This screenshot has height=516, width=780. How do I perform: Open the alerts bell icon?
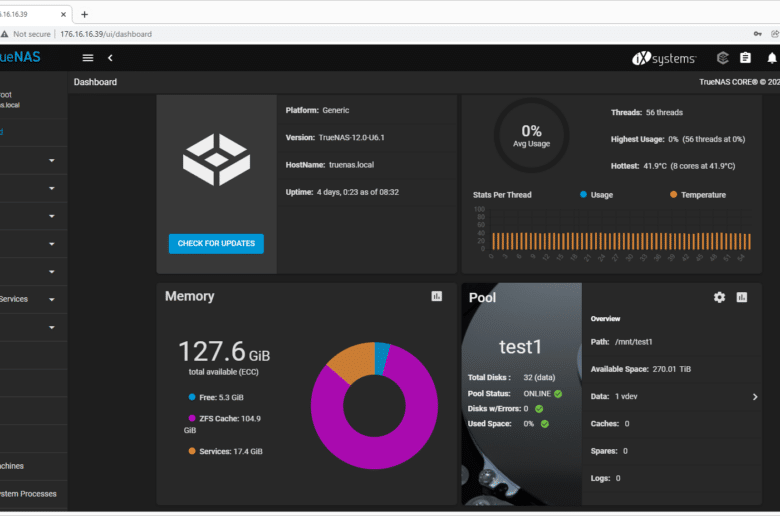pyautogui.click(x=772, y=58)
